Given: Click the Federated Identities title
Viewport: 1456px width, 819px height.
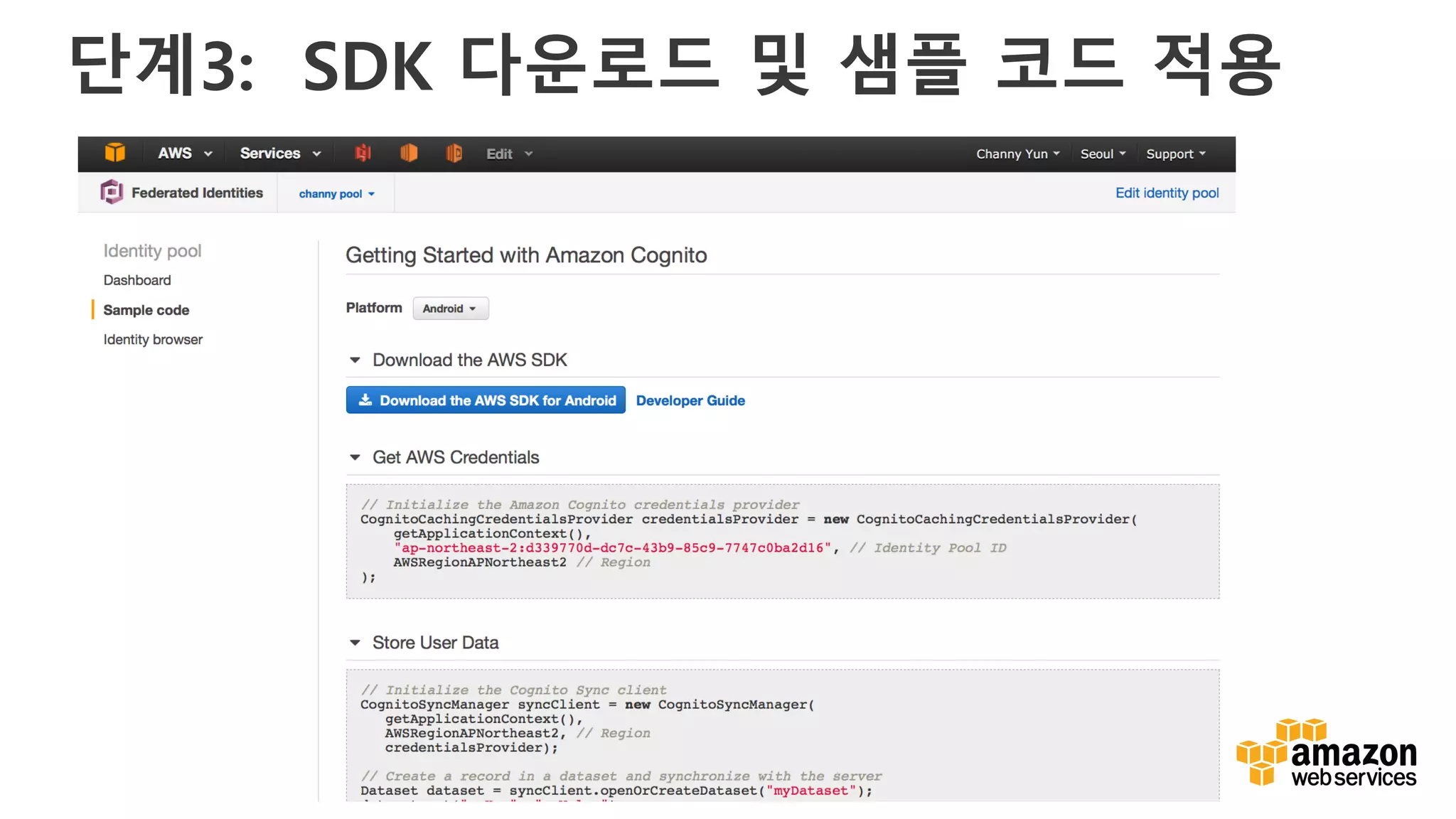Looking at the screenshot, I should (197, 193).
